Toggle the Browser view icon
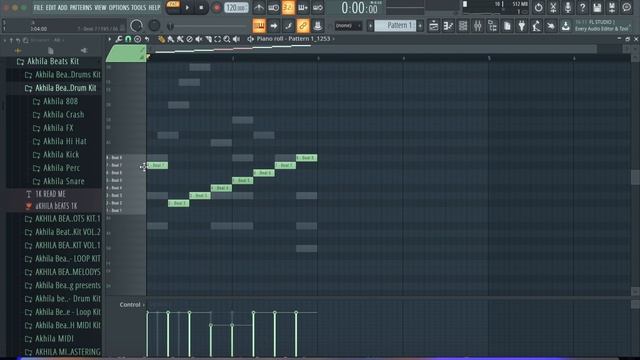Screen dimensions: 640x360 pos(492,26)
